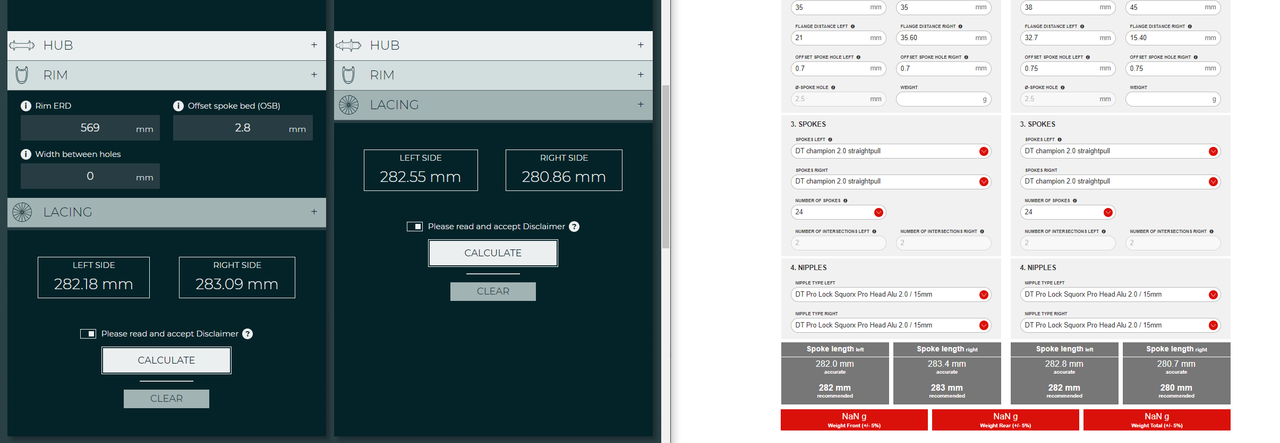
Task: Click the disclaimer help icon in right dark panel
Action: 574,226
